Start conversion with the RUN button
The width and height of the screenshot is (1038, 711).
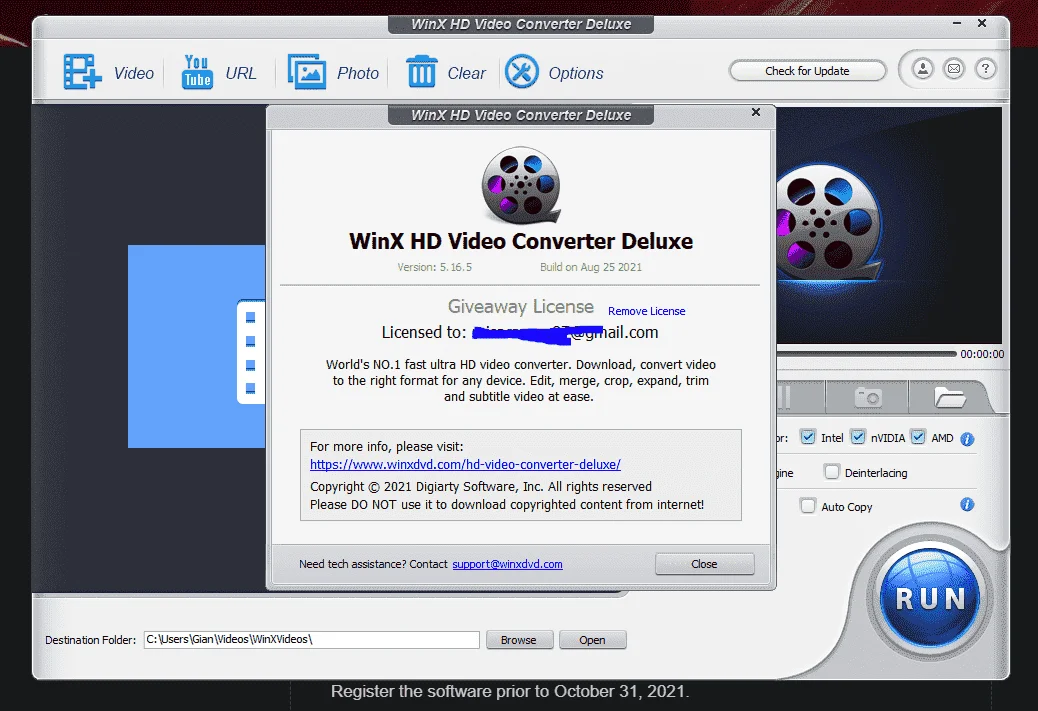point(929,598)
